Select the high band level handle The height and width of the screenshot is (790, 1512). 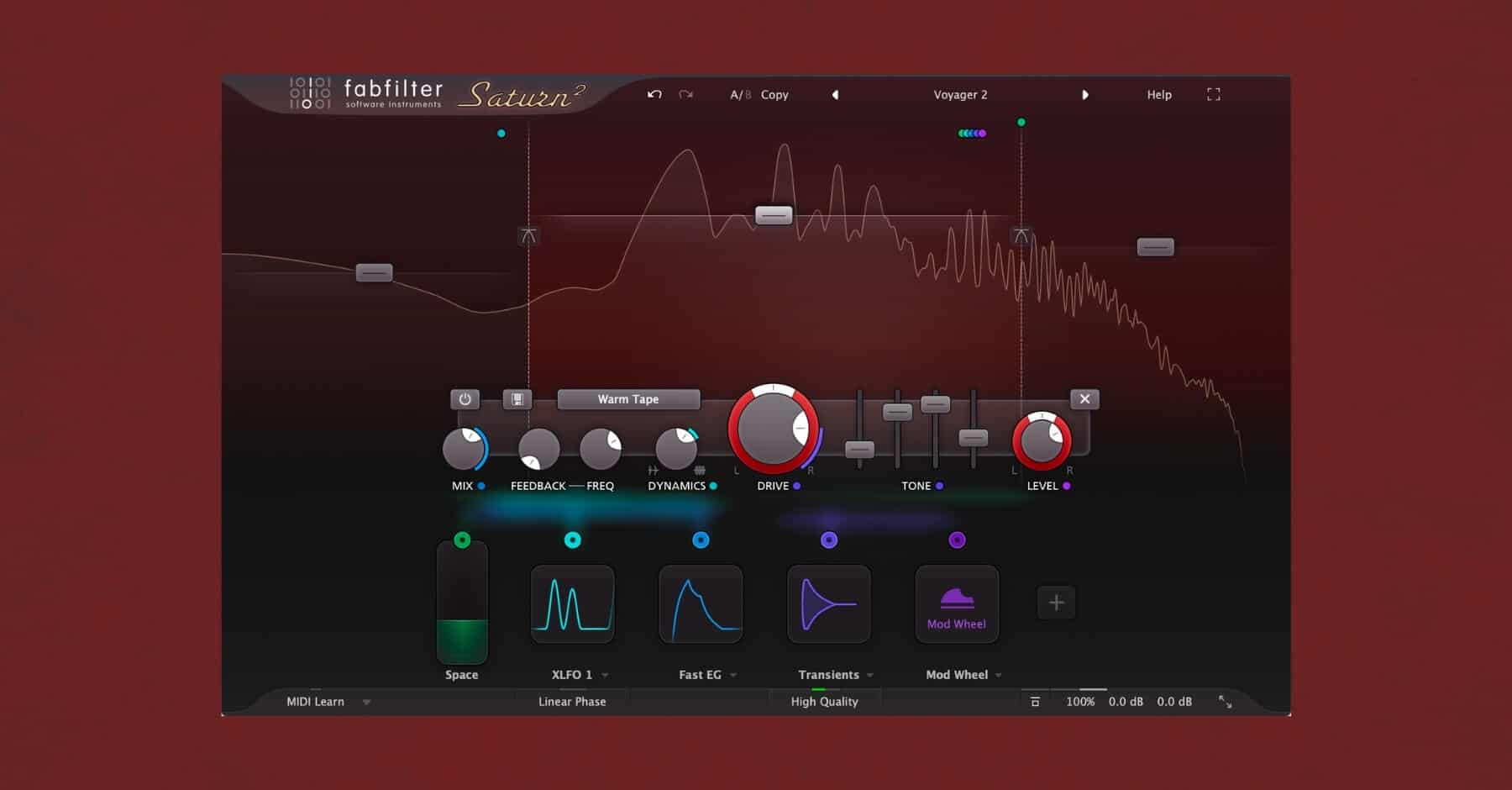tap(1155, 247)
